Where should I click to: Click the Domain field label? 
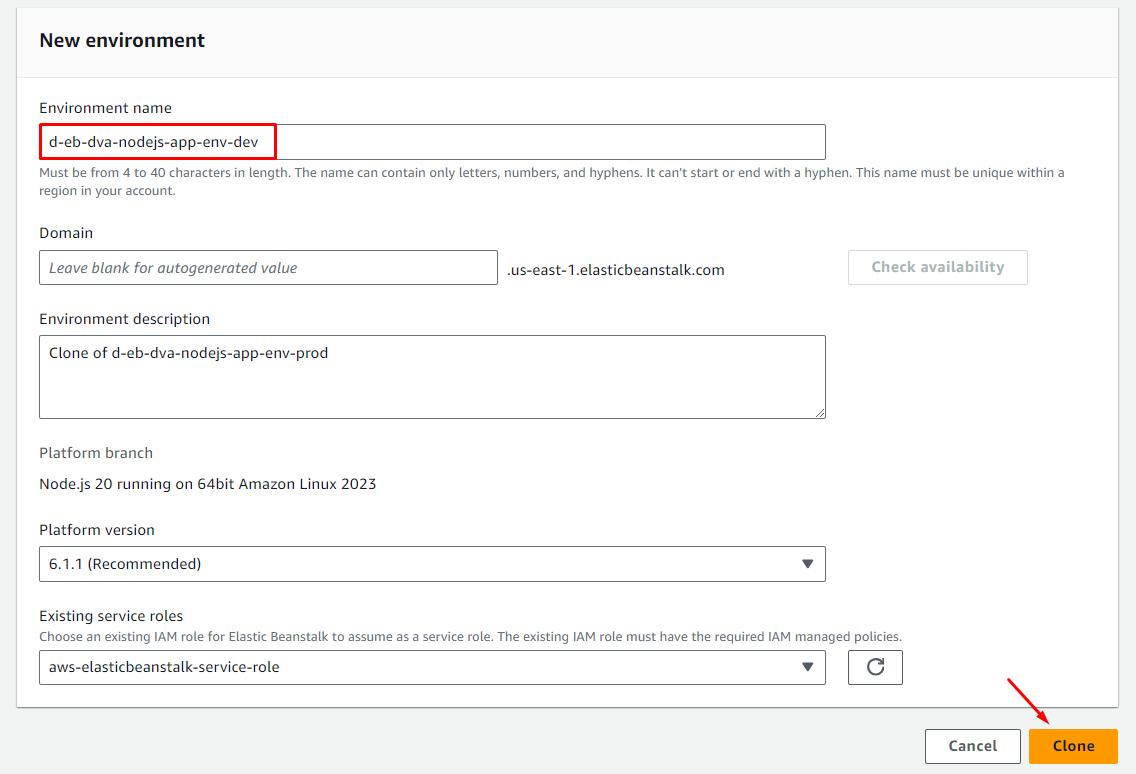pyautogui.click(x=66, y=233)
